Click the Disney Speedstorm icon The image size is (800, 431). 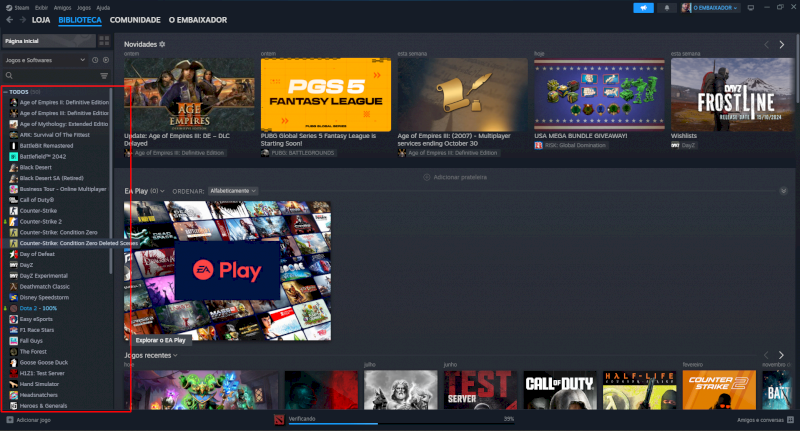coord(14,297)
